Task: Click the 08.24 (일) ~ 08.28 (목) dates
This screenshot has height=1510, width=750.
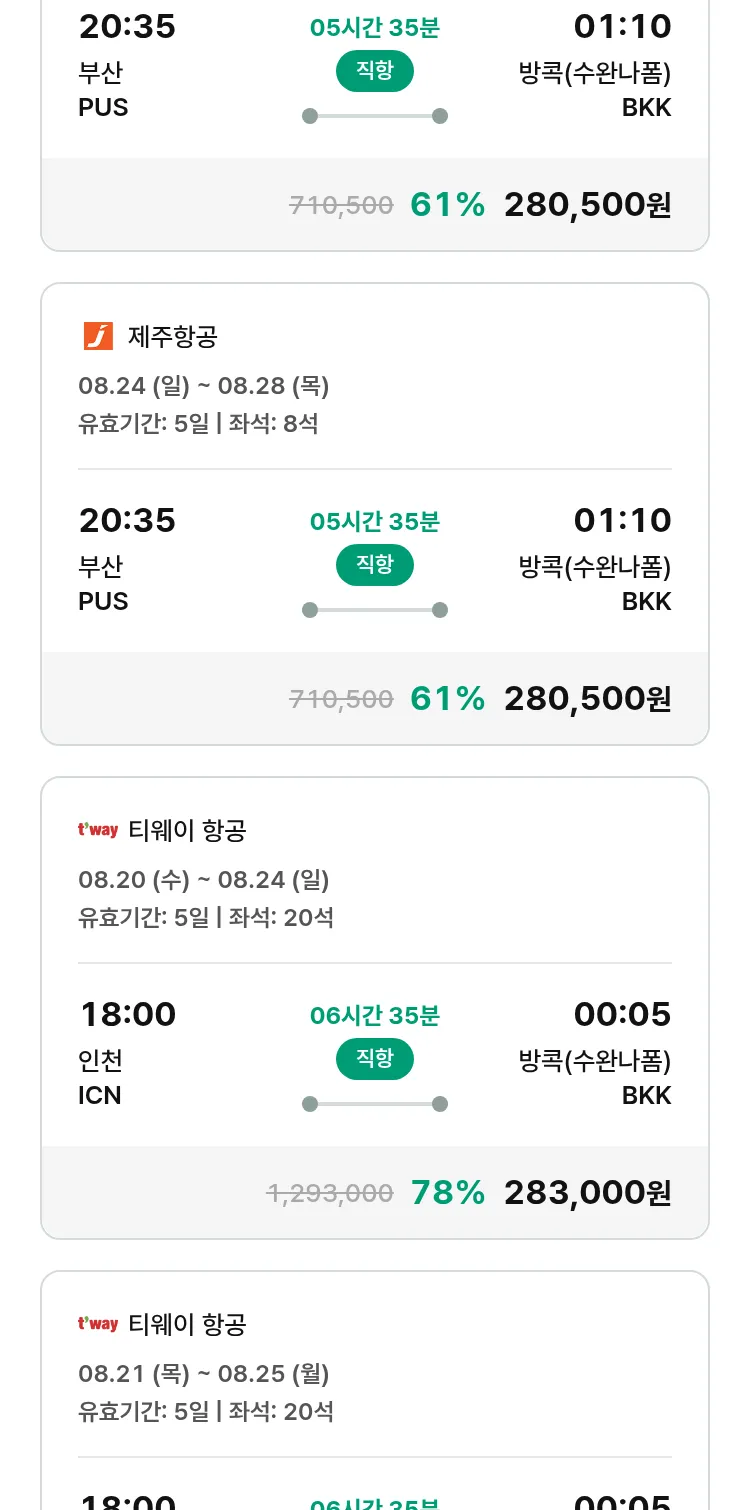Action: pos(204,386)
